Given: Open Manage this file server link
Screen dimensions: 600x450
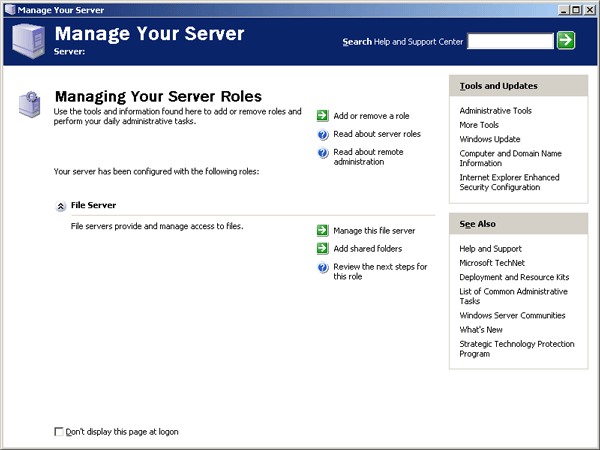Looking at the screenshot, I should [374, 231].
